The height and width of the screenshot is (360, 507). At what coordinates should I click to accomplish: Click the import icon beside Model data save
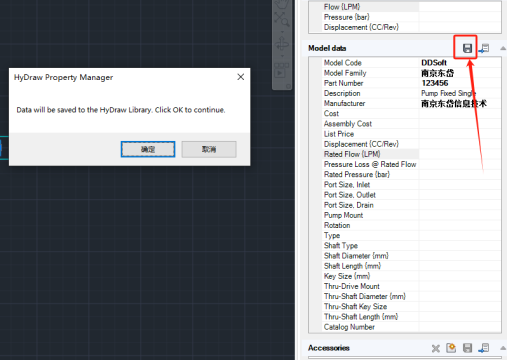pos(484,48)
